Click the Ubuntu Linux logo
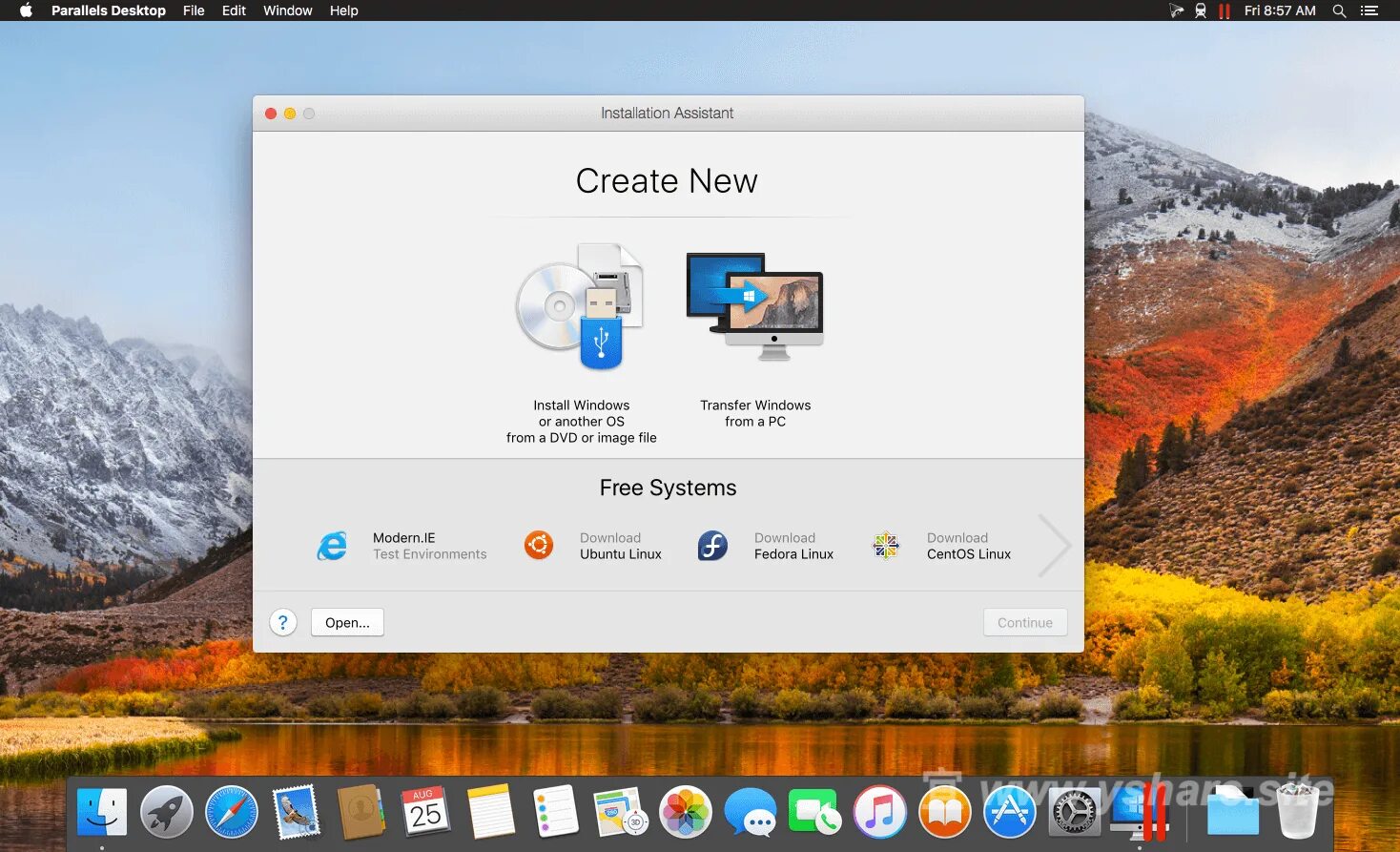 539,545
